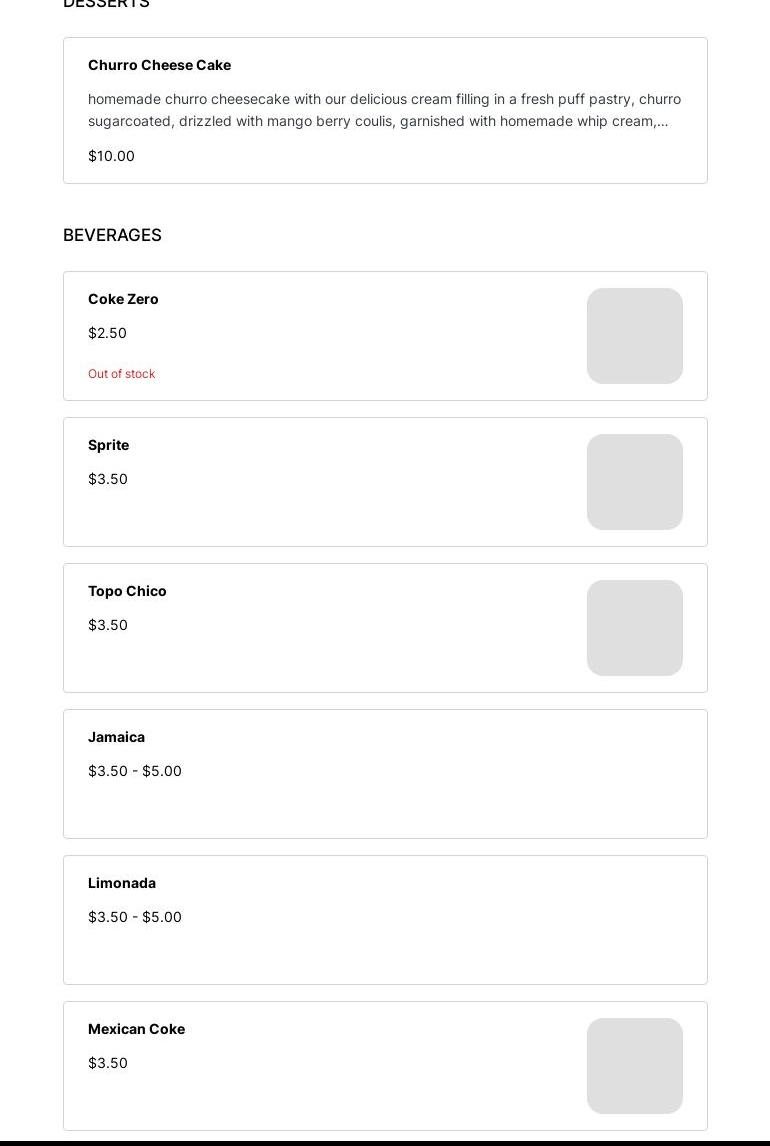This screenshot has width=770, height=1146.
Task: Click the Jamaica $3.50 - $5.00 price range
Action: click(x=135, y=771)
